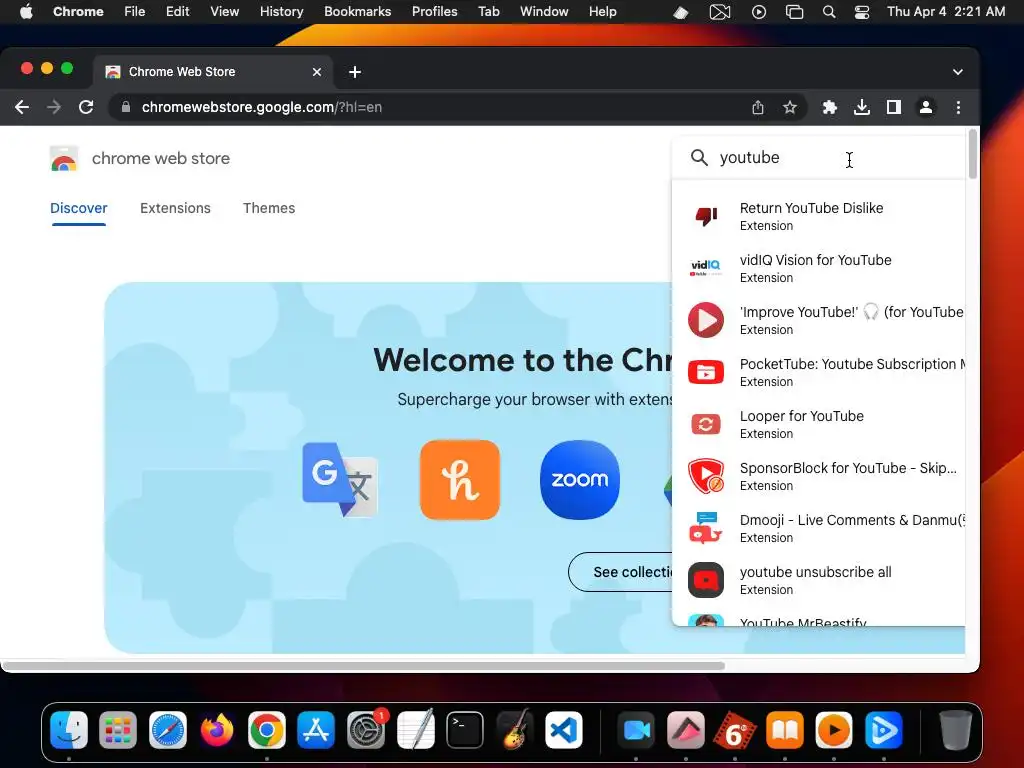1024x768 pixels.
Task: Switch to the Extensions tab
Action: 175,208
